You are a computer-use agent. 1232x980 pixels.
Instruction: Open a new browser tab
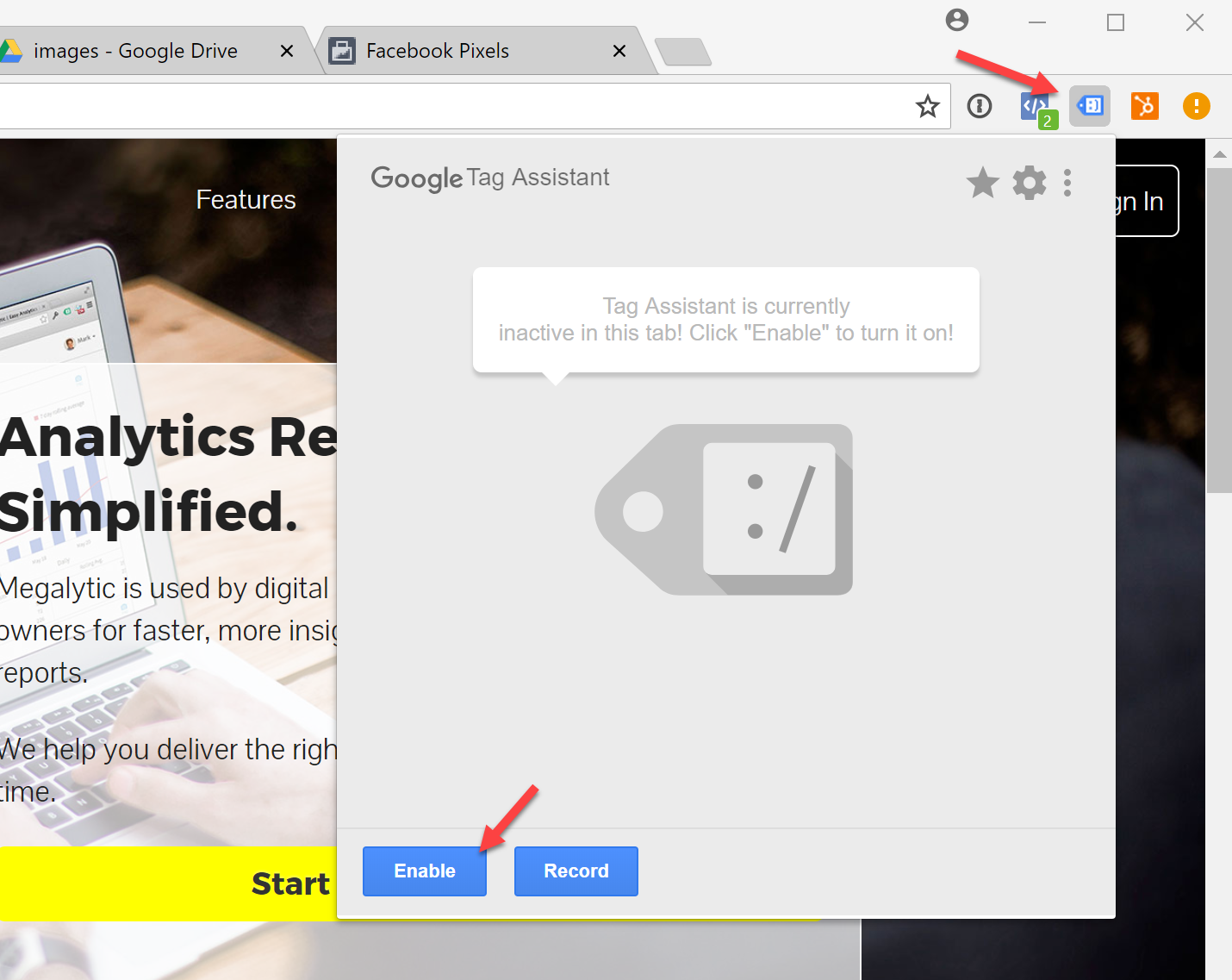(683, 52)
